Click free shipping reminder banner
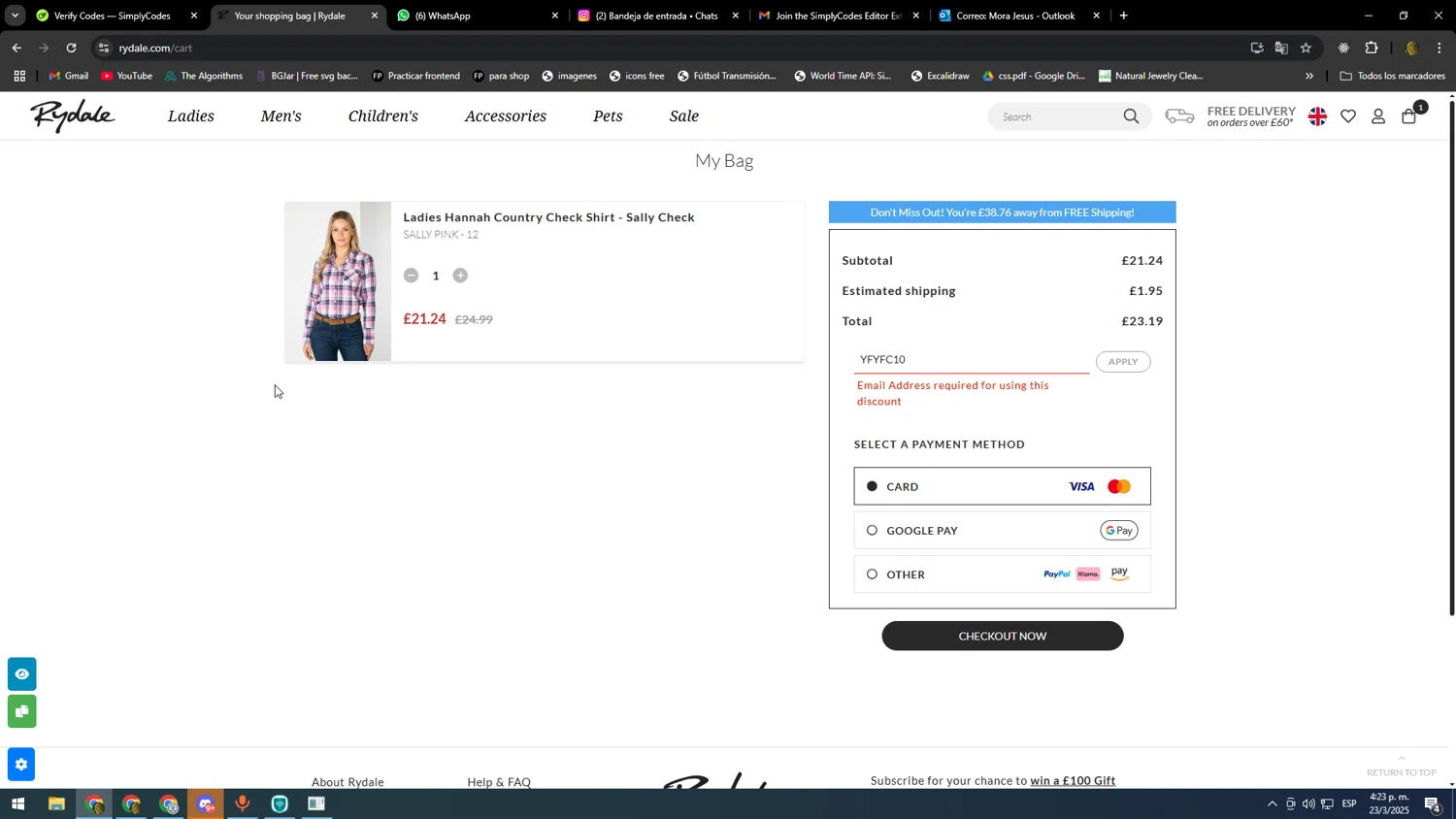This screenshot has width=1456, height=819. point(1002,213)
